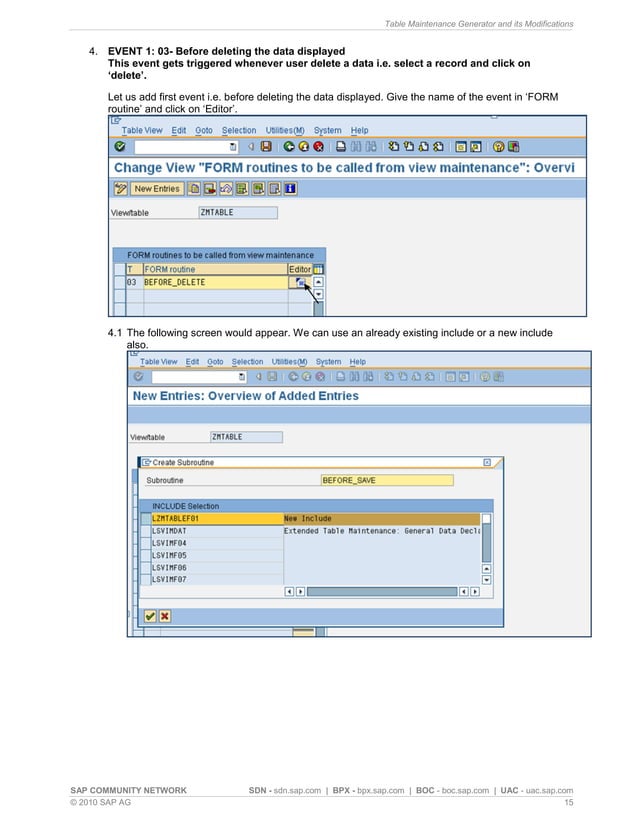Click Select All icon in application toolbar

click(242, 189)
